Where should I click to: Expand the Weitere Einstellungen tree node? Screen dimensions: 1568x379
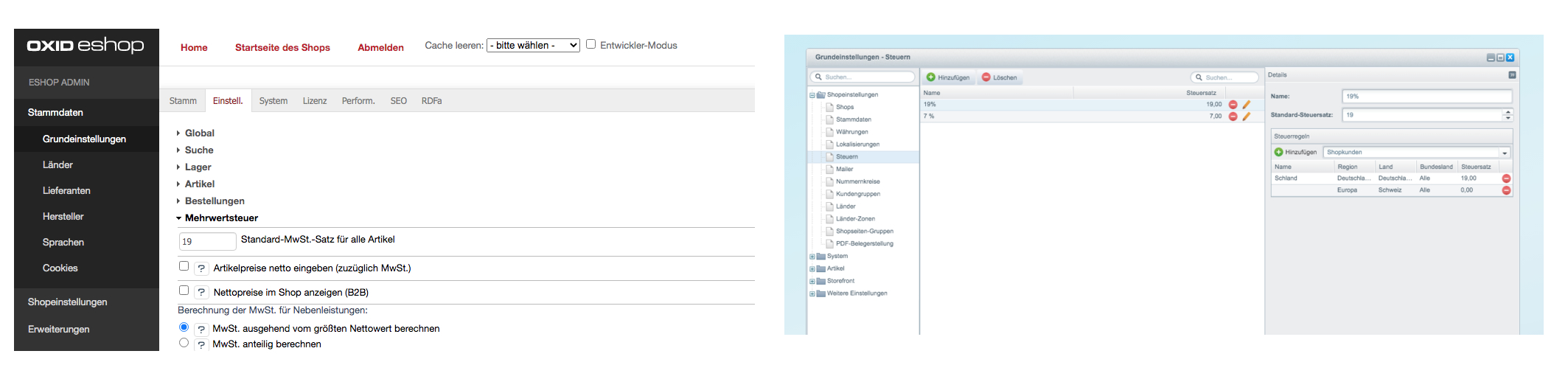[812, 293]
